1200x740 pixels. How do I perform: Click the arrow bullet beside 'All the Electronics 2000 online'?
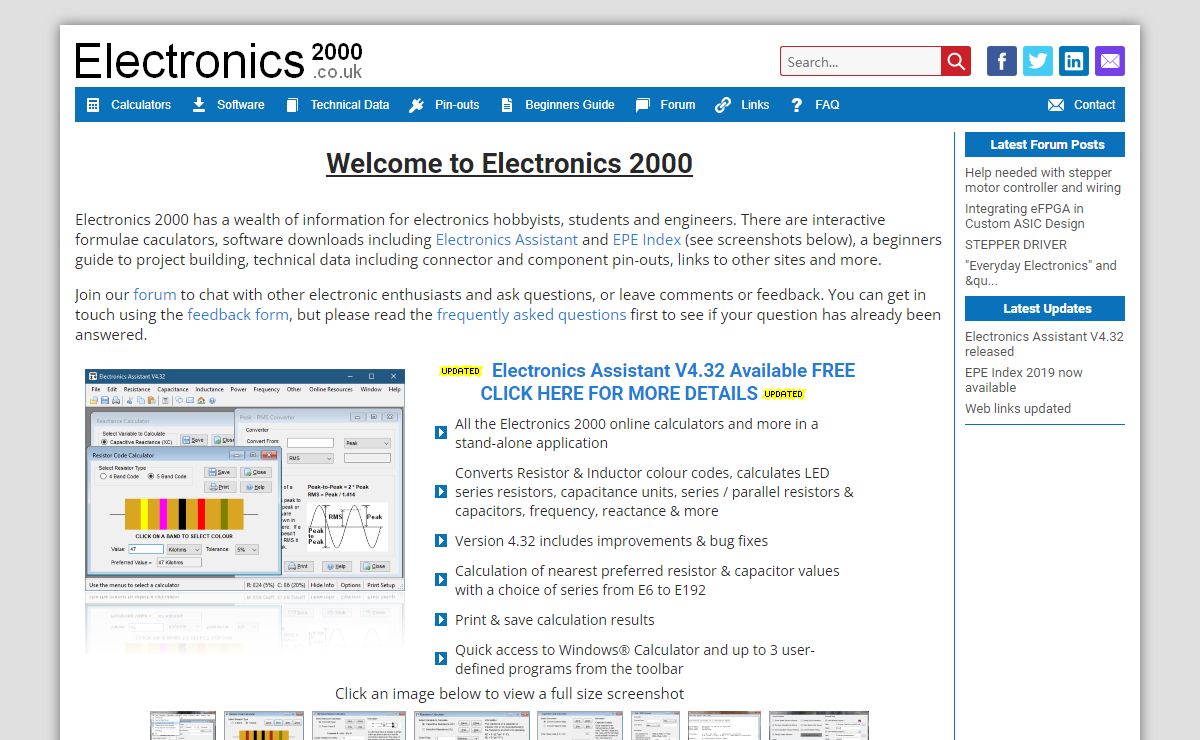[441, 433]
